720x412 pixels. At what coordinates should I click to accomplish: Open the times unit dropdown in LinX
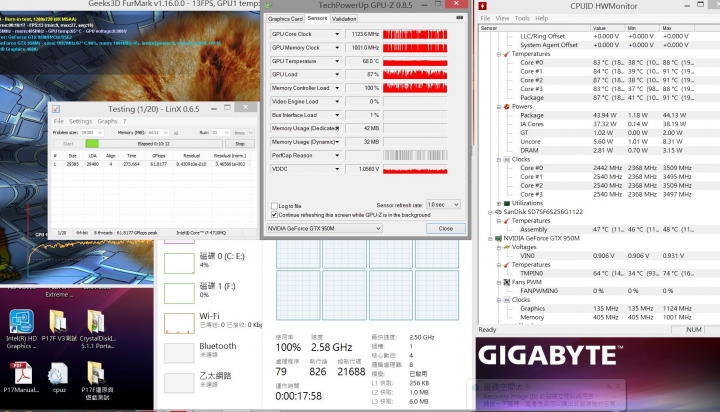(x=243, y=132)
